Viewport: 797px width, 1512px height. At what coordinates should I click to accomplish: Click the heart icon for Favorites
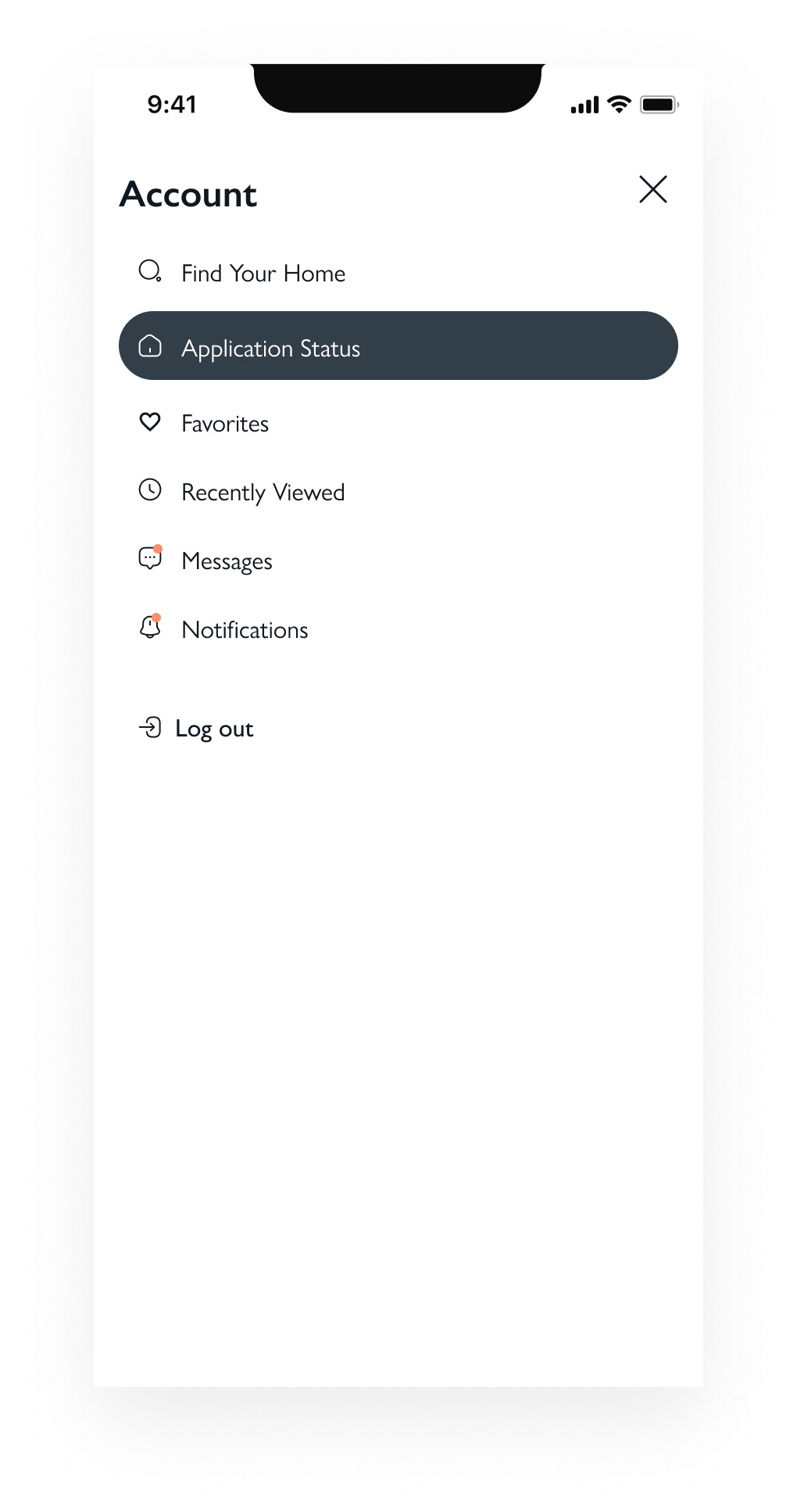pos(150,422)
